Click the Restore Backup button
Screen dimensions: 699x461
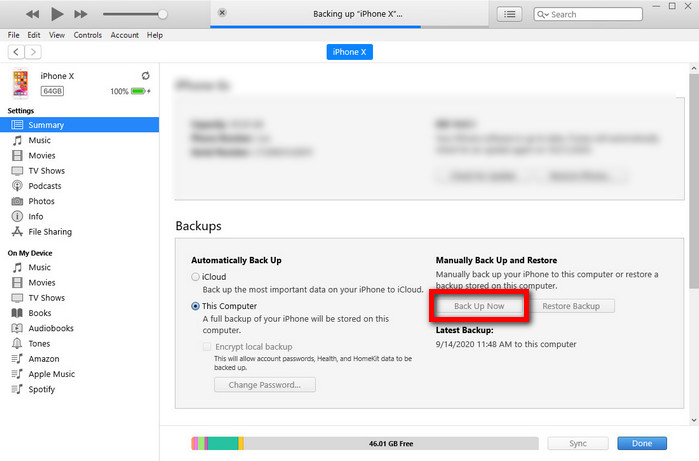[571, 306]
